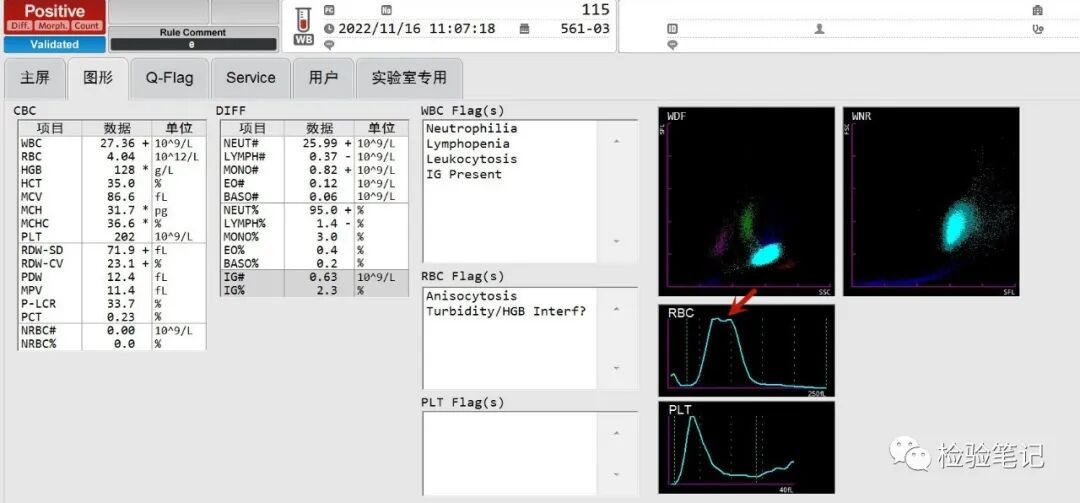This screenshot has width=1080, height=503.
Task: Click the IG# value 0.63
Action: point(324,277)
